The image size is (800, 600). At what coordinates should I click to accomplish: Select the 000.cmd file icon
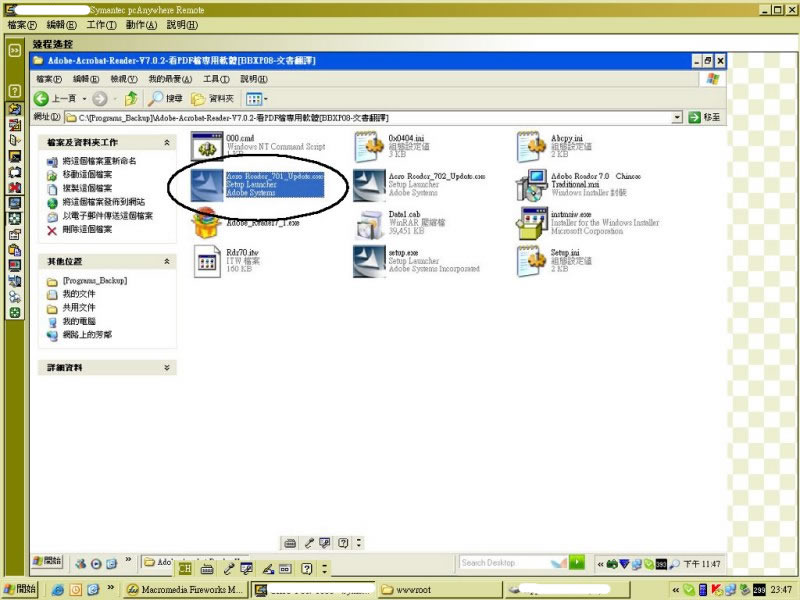click(x=207, y=146)
